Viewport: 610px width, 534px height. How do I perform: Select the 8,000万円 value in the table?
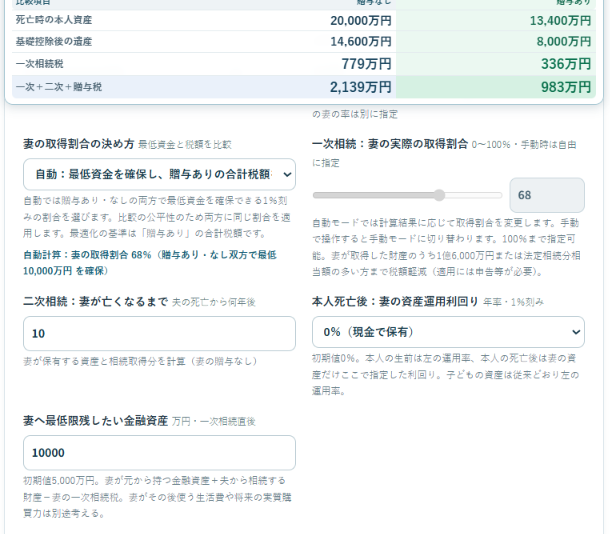564,42
